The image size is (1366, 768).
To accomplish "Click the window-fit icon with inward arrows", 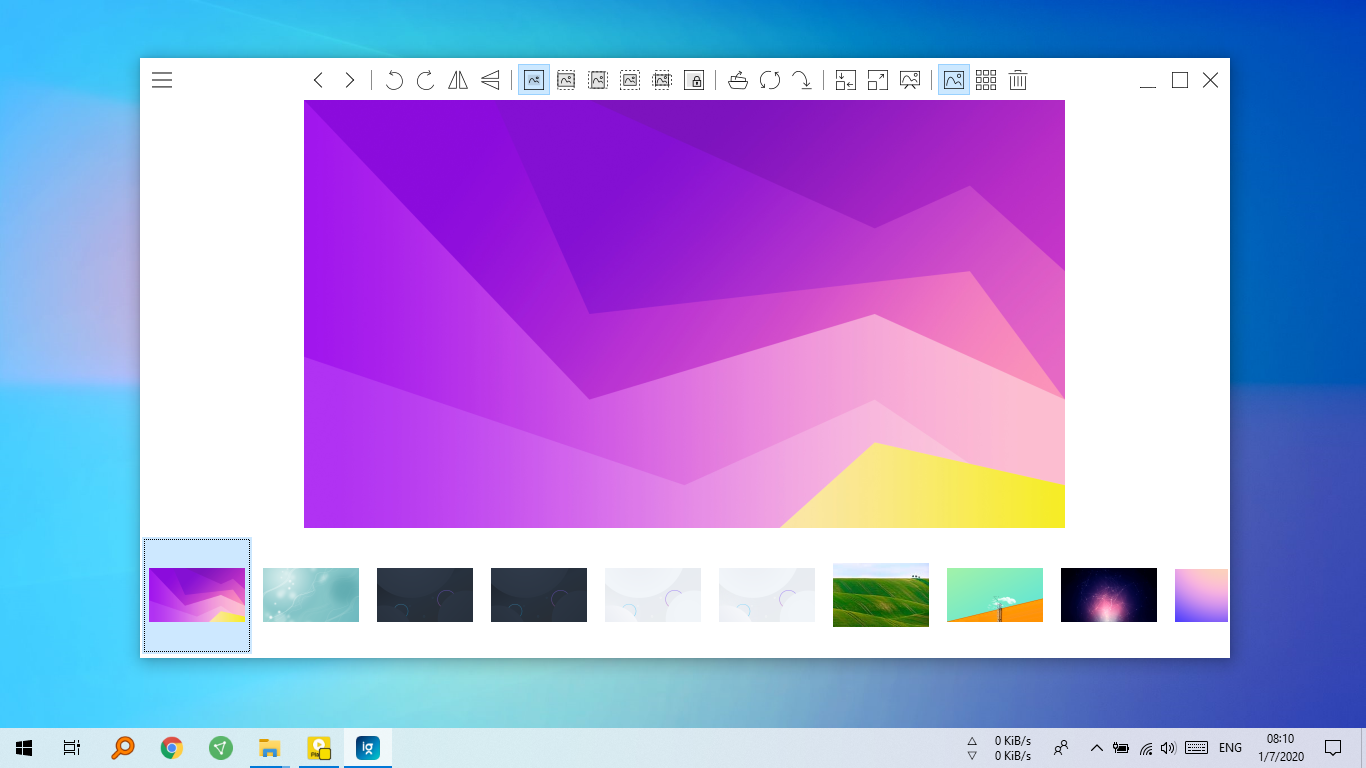I will pos(846,80).
